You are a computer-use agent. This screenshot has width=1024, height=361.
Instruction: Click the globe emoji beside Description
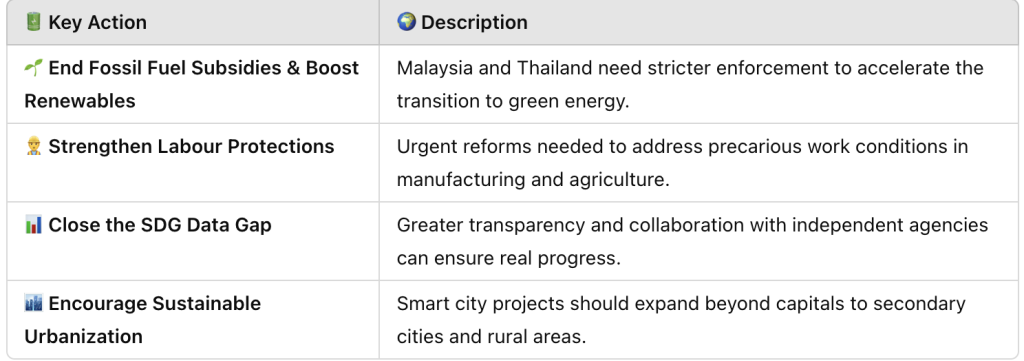tap(406, 22)
